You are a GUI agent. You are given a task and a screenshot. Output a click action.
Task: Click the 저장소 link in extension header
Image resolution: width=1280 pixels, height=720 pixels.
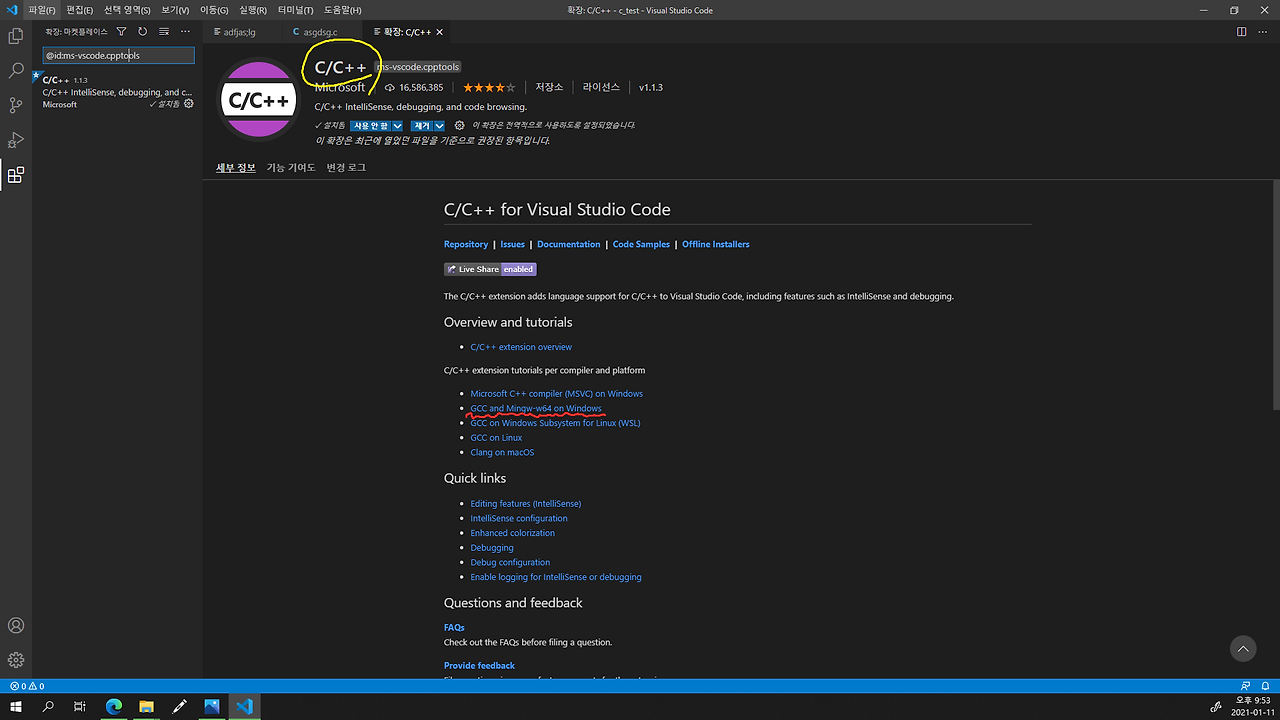[549, 87]
